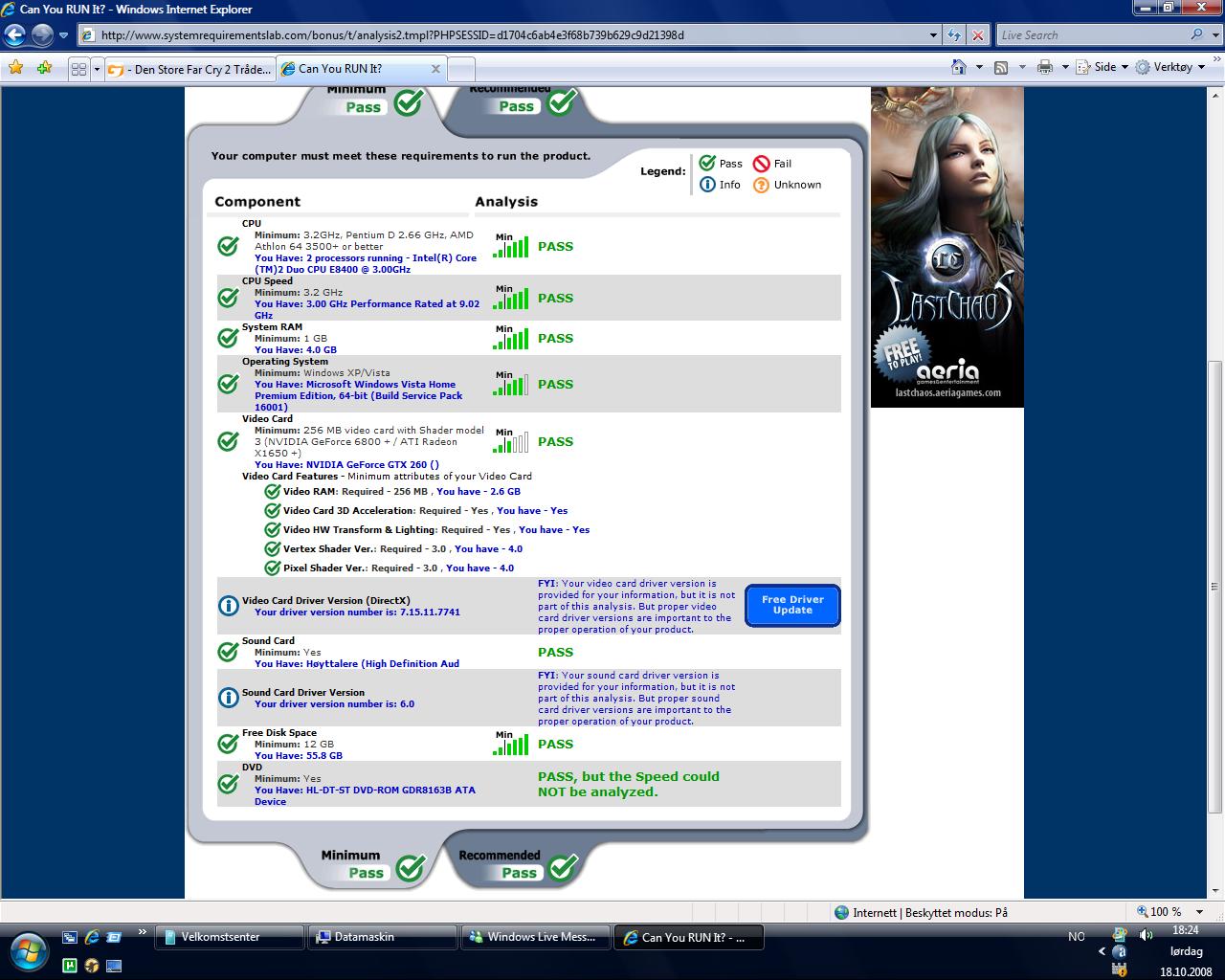Click the DVD row check icon

point(228,783)
